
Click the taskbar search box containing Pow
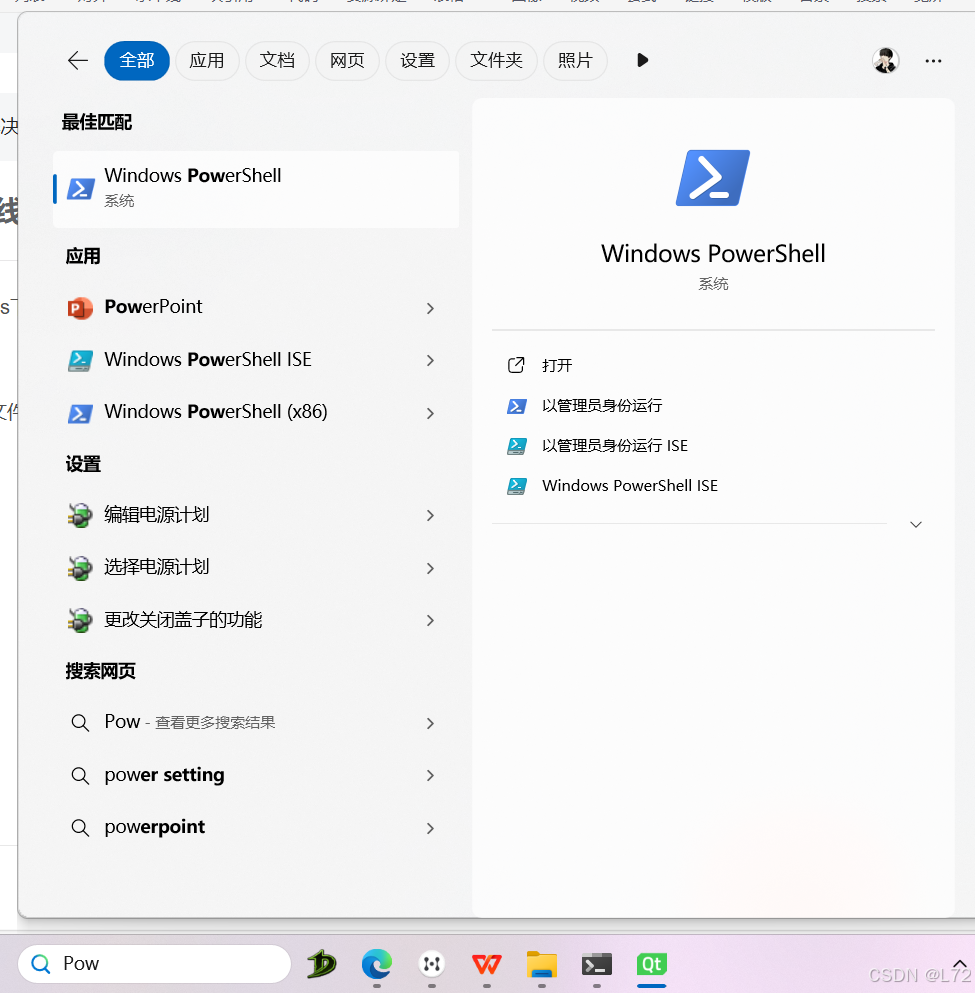click(x=154, y=964)
